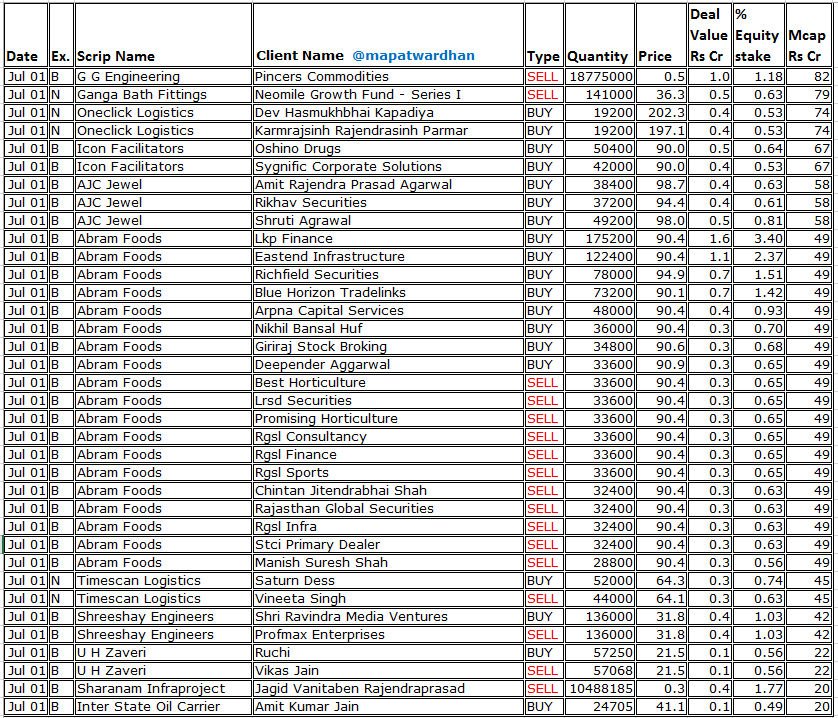838x718 pixels.
Task: Select the Scrip Name column header
Action: click(x=164, y=35)
